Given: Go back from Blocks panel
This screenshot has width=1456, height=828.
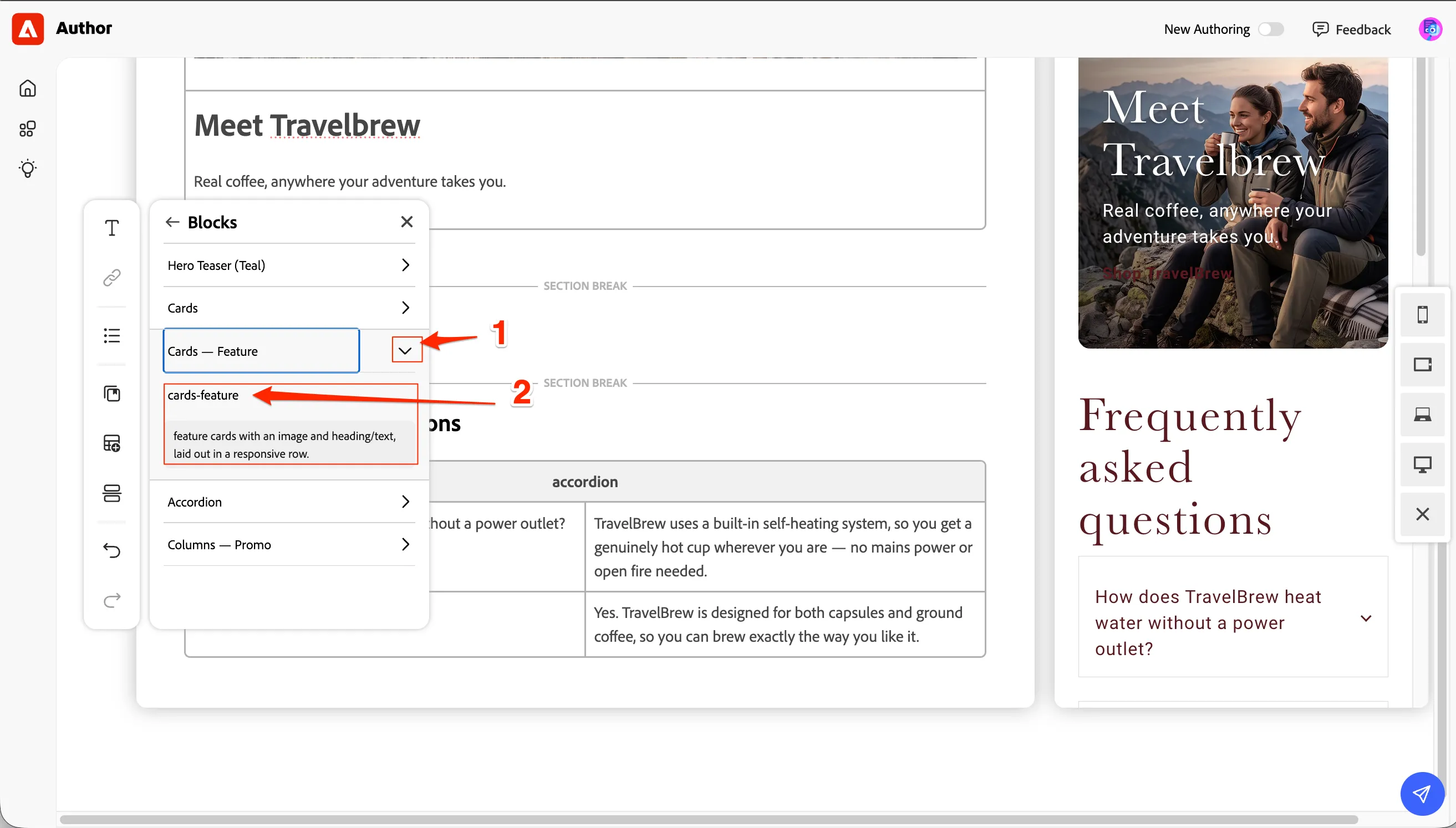Looking at the screenshot, I should tap(172, 222).
